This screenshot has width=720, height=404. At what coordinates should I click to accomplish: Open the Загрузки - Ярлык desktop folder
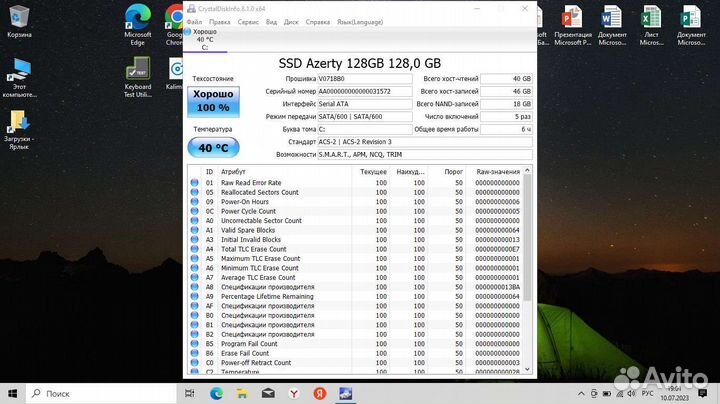19,130
